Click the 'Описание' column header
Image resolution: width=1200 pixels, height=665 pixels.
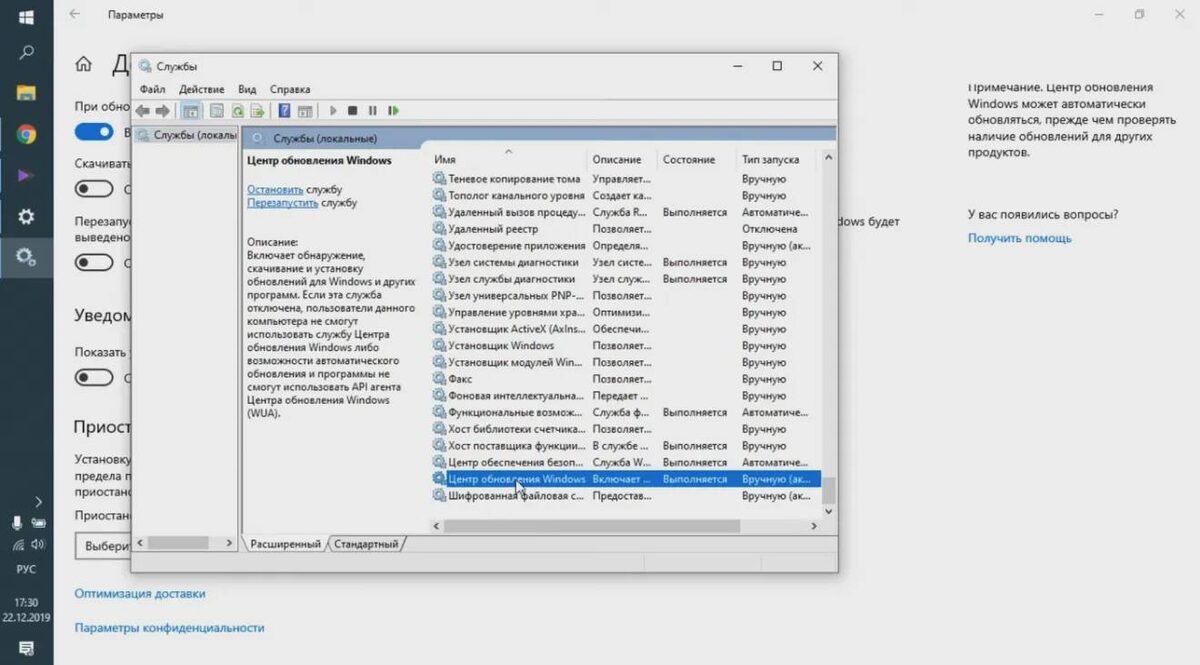pyautogui.click(x=622, y=159)
